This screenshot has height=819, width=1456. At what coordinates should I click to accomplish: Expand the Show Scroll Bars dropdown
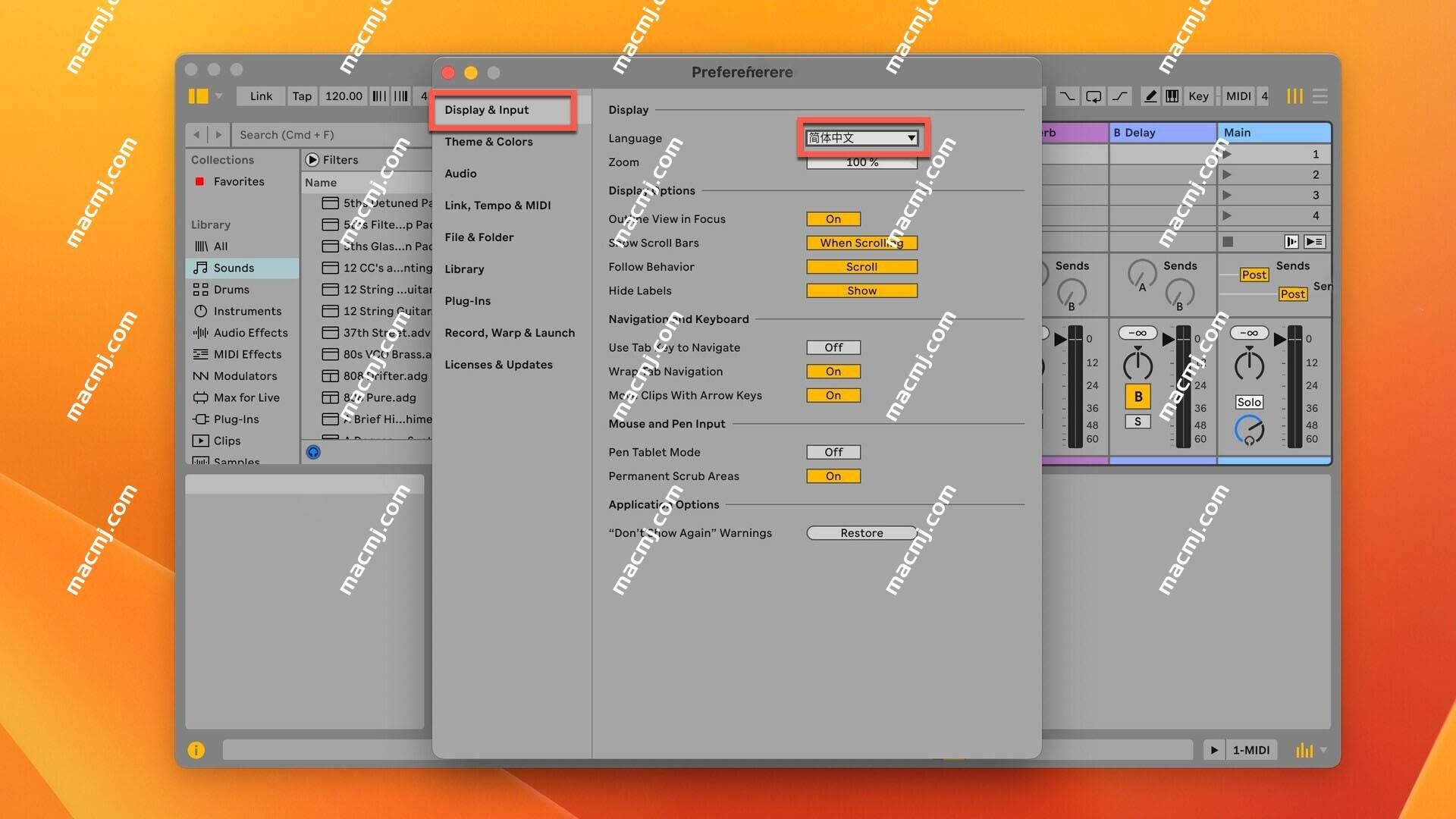tap(861, 242)
